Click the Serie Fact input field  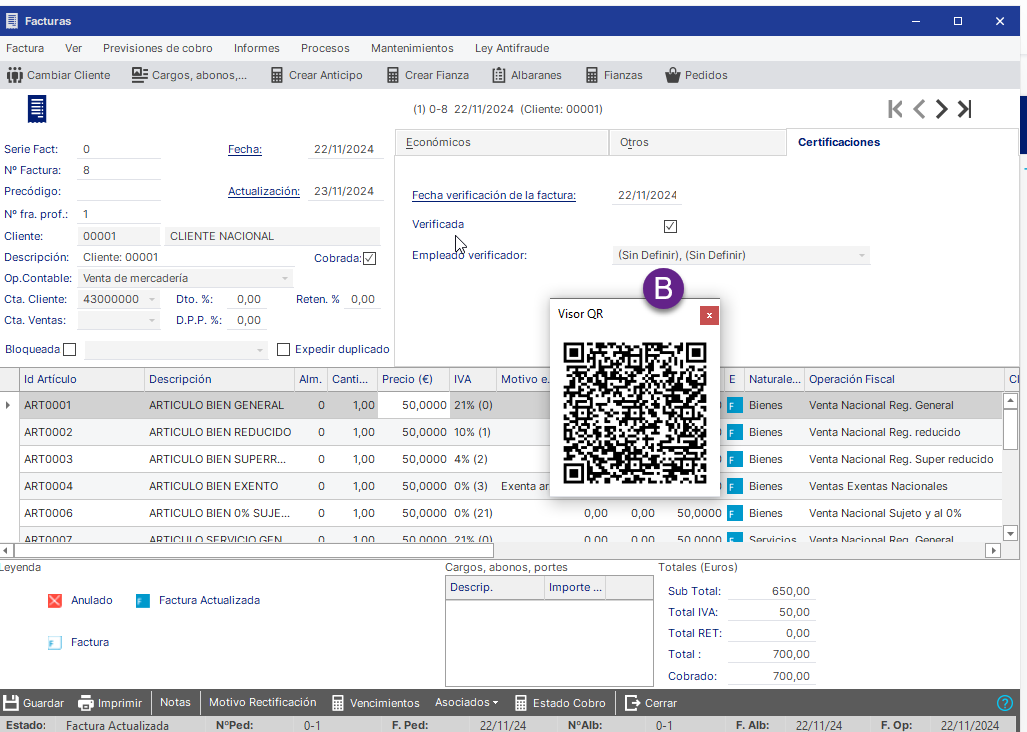(x=119, y=149)
